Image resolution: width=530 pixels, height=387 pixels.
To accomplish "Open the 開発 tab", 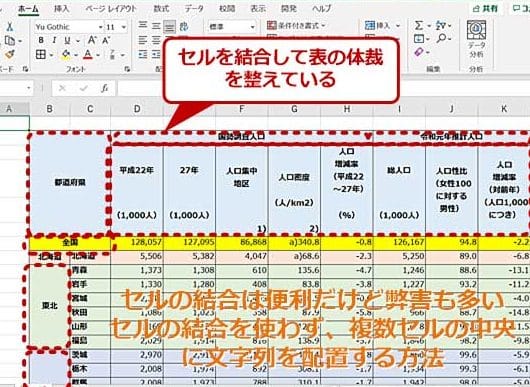I will coord(289,9).
